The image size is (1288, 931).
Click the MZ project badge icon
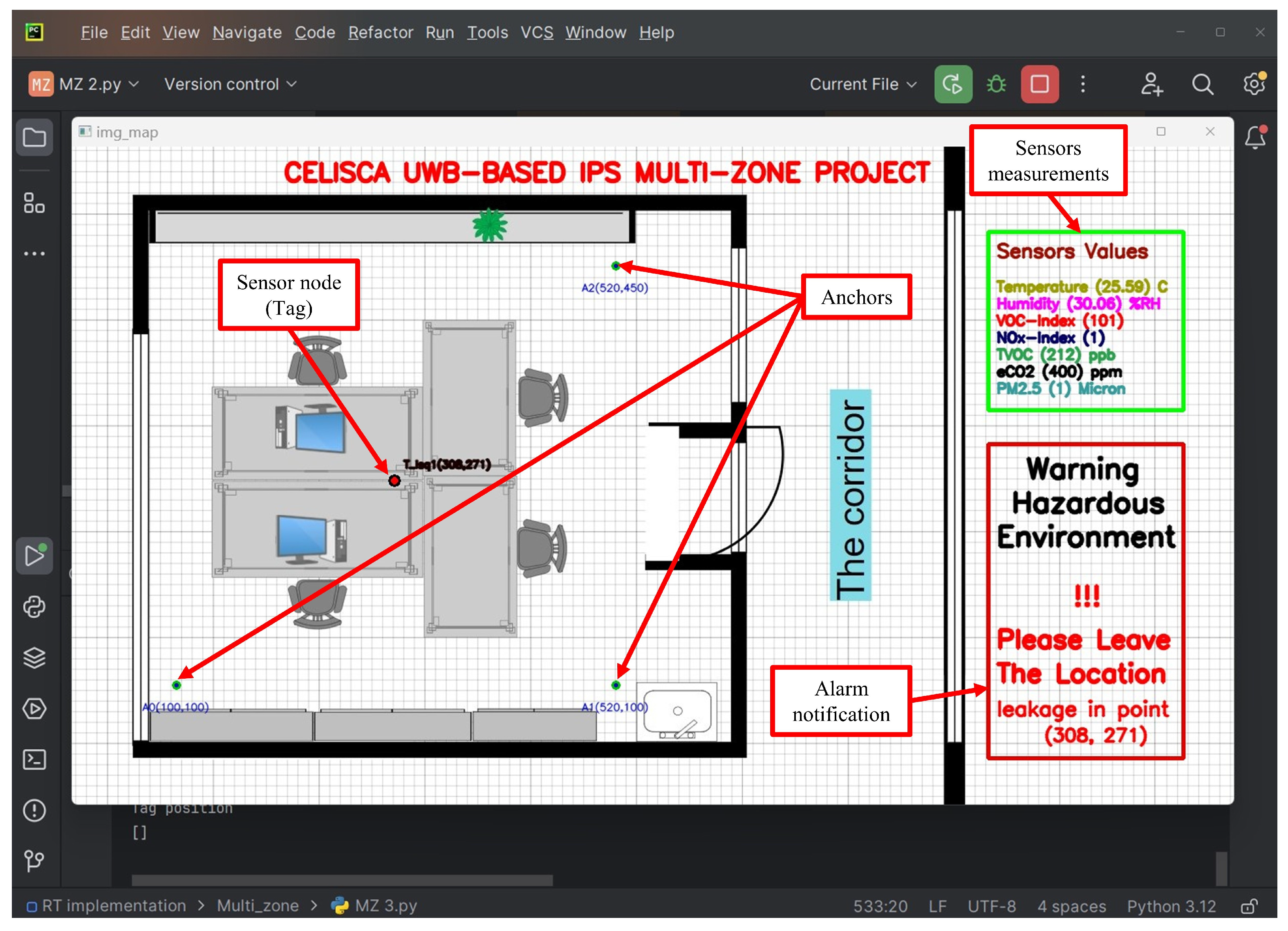[x=41, y=84]
